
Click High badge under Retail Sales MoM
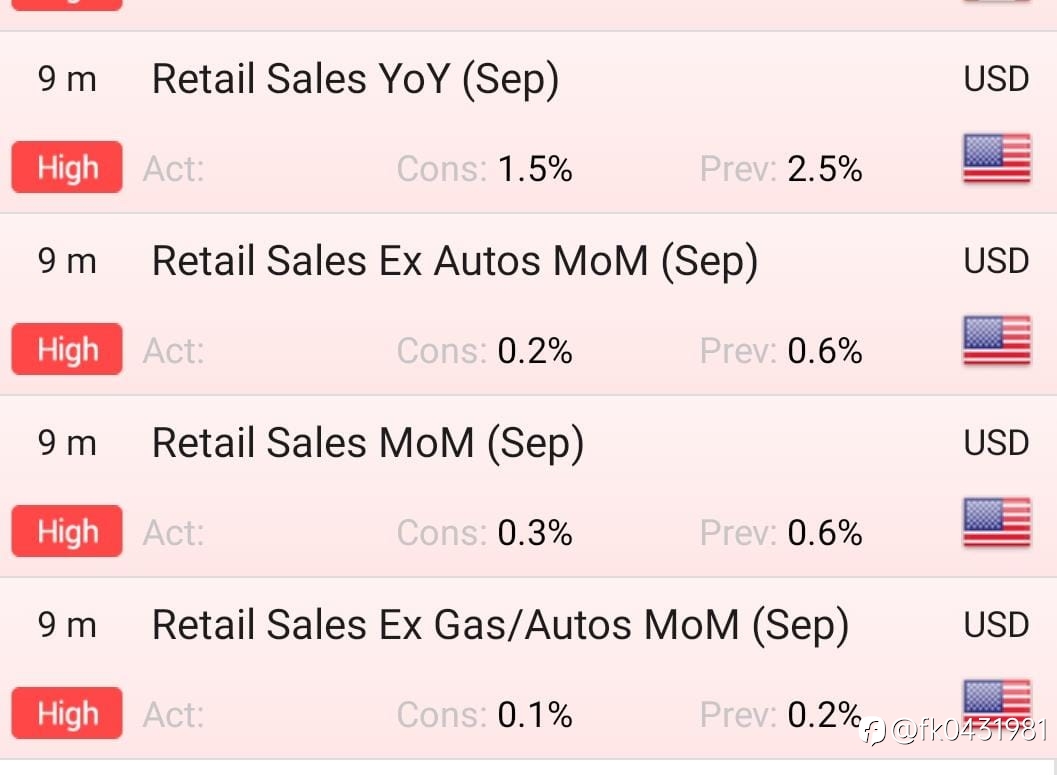(67, 531)
